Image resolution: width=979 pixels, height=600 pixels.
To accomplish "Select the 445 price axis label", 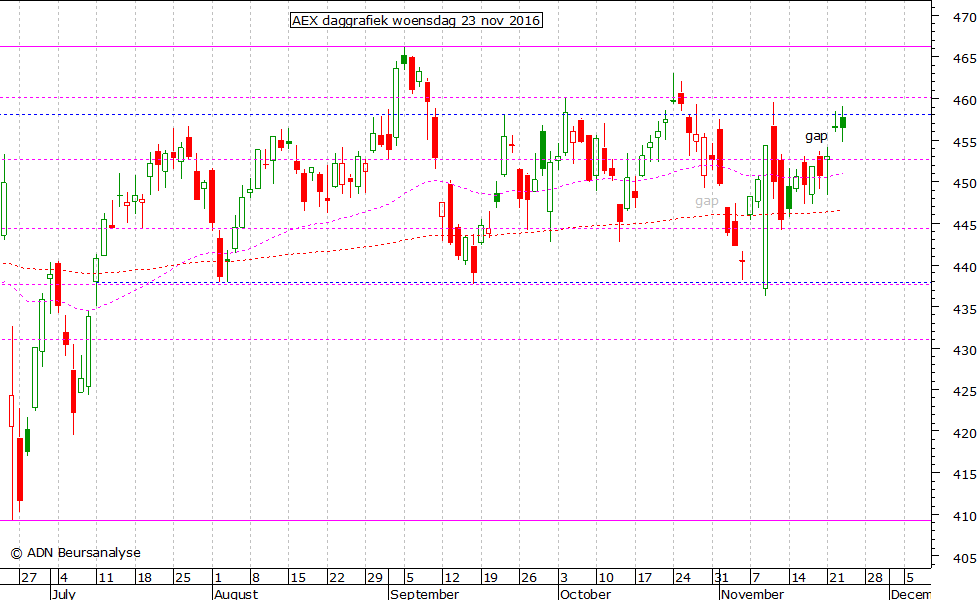I will tap(965, 225).
